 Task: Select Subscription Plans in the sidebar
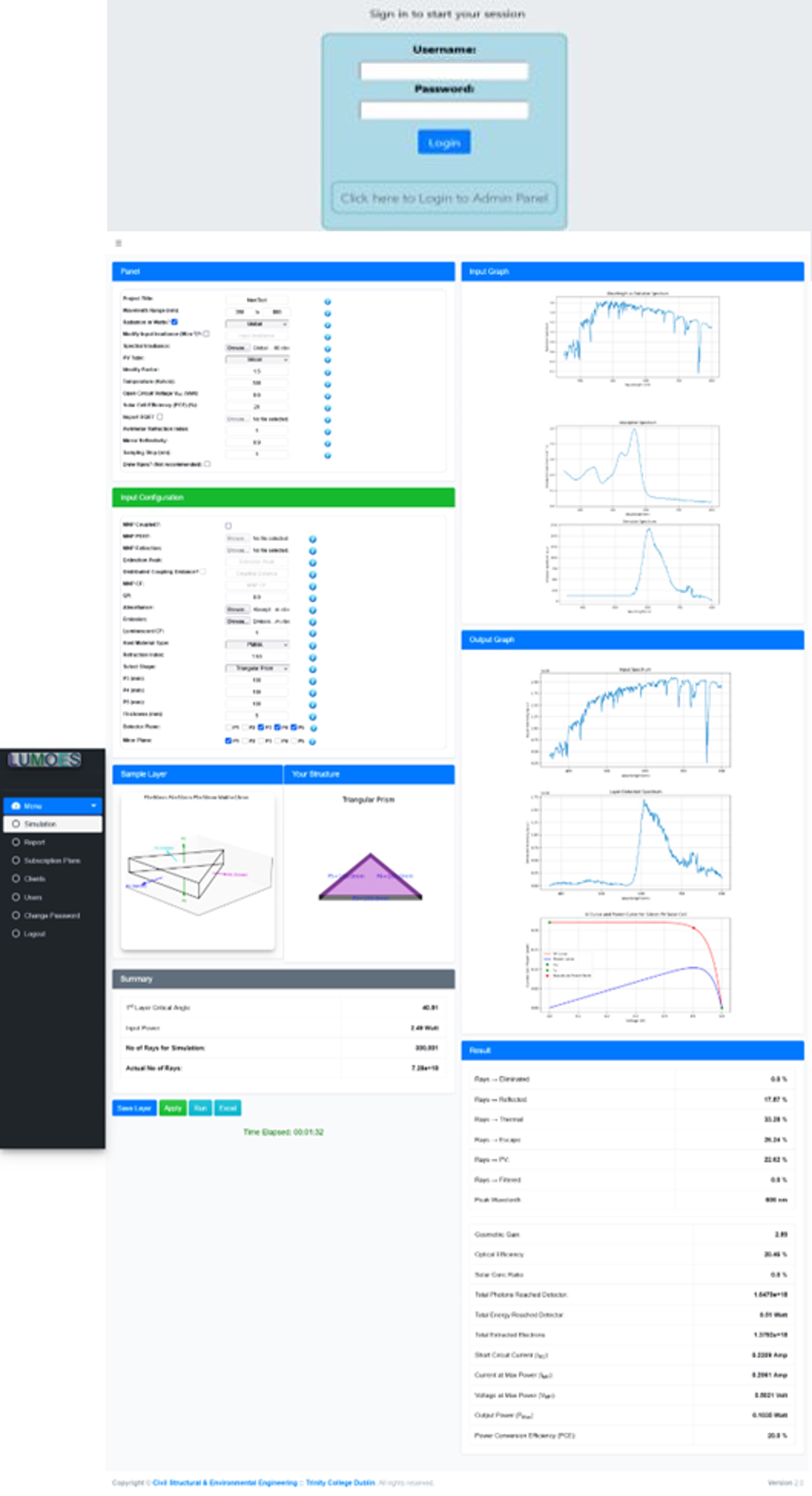(52, 861)
